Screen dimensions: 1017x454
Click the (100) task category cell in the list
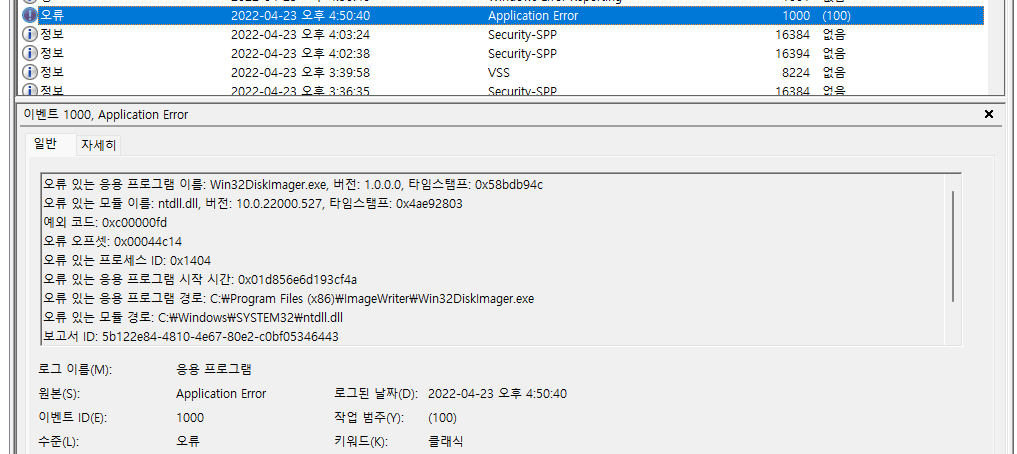tap(836, 15)
